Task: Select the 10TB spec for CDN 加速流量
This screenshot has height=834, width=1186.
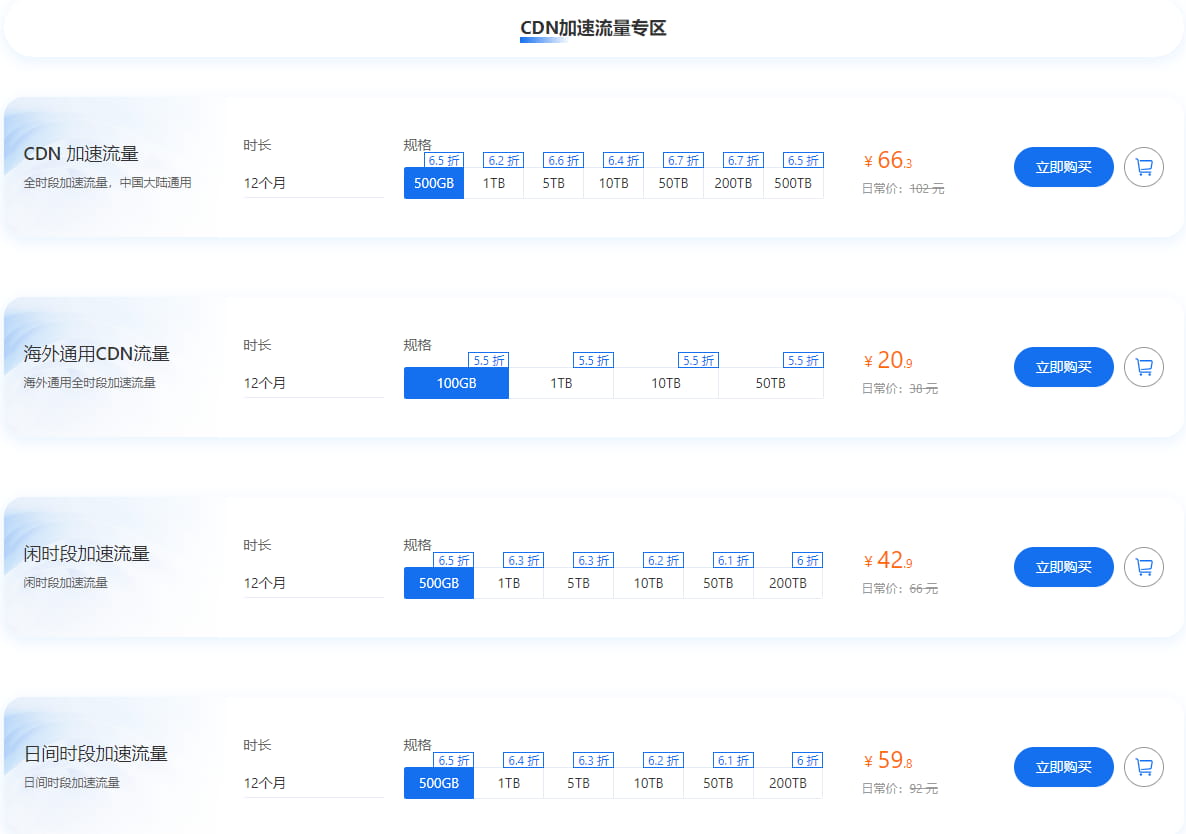Action: pos(614,183)
